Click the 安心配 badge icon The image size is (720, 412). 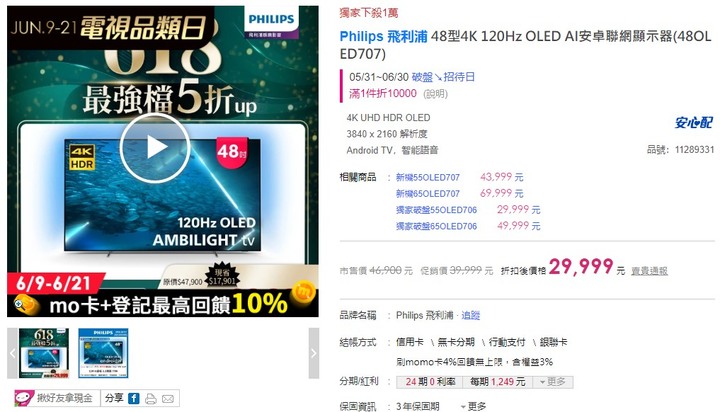click(693, 122)
